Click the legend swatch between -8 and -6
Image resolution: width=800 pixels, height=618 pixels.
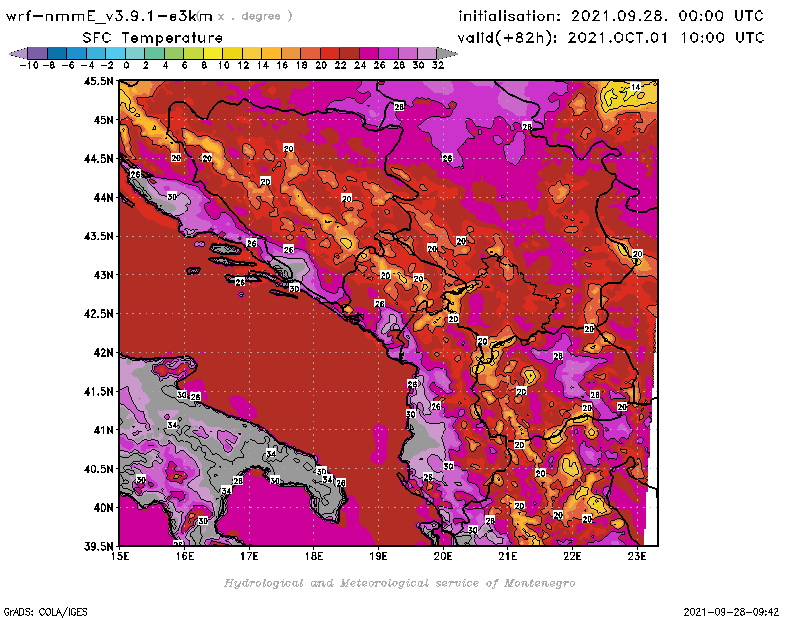(x=57, y=53)
